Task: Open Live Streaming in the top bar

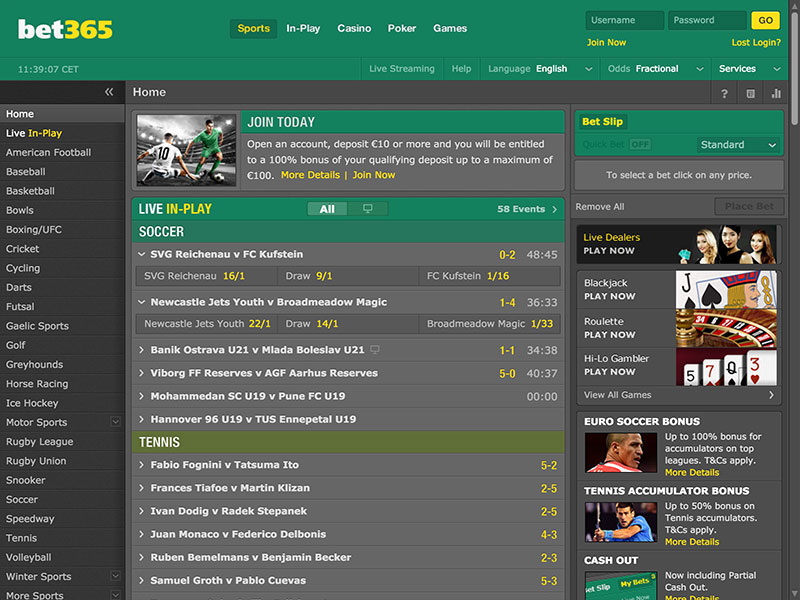Action: click(402, 69)
